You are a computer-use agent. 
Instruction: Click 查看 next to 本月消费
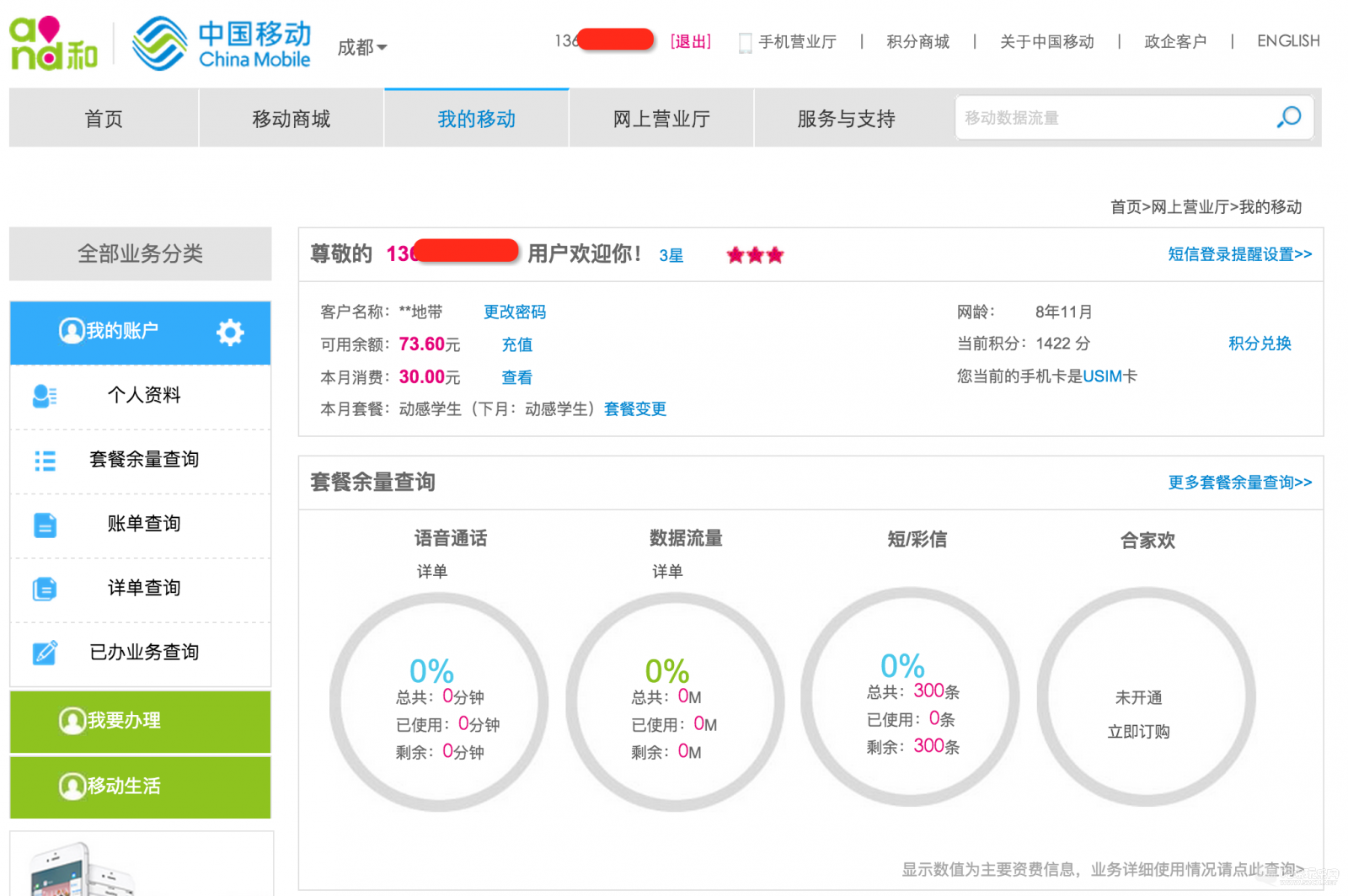517,377
